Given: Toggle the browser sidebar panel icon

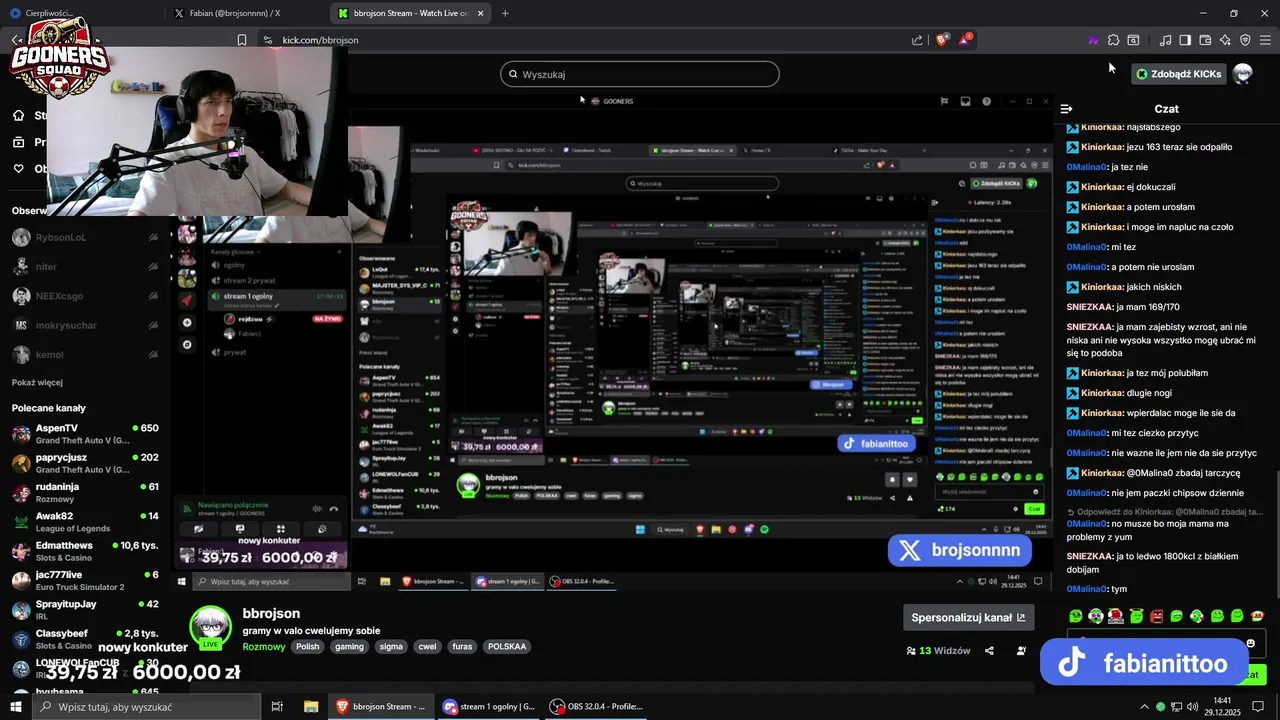Looking at the screenshot, I should (1185, 40).
